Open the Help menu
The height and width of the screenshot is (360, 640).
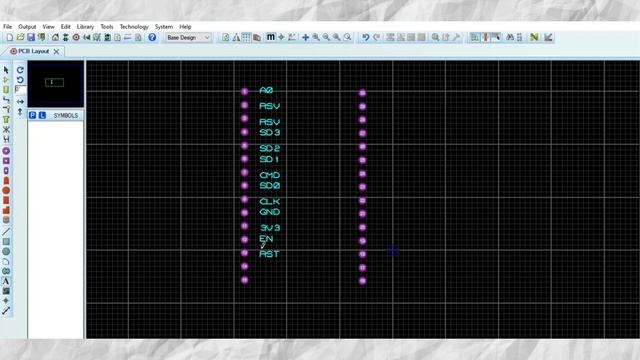click(x=185, y=27)
